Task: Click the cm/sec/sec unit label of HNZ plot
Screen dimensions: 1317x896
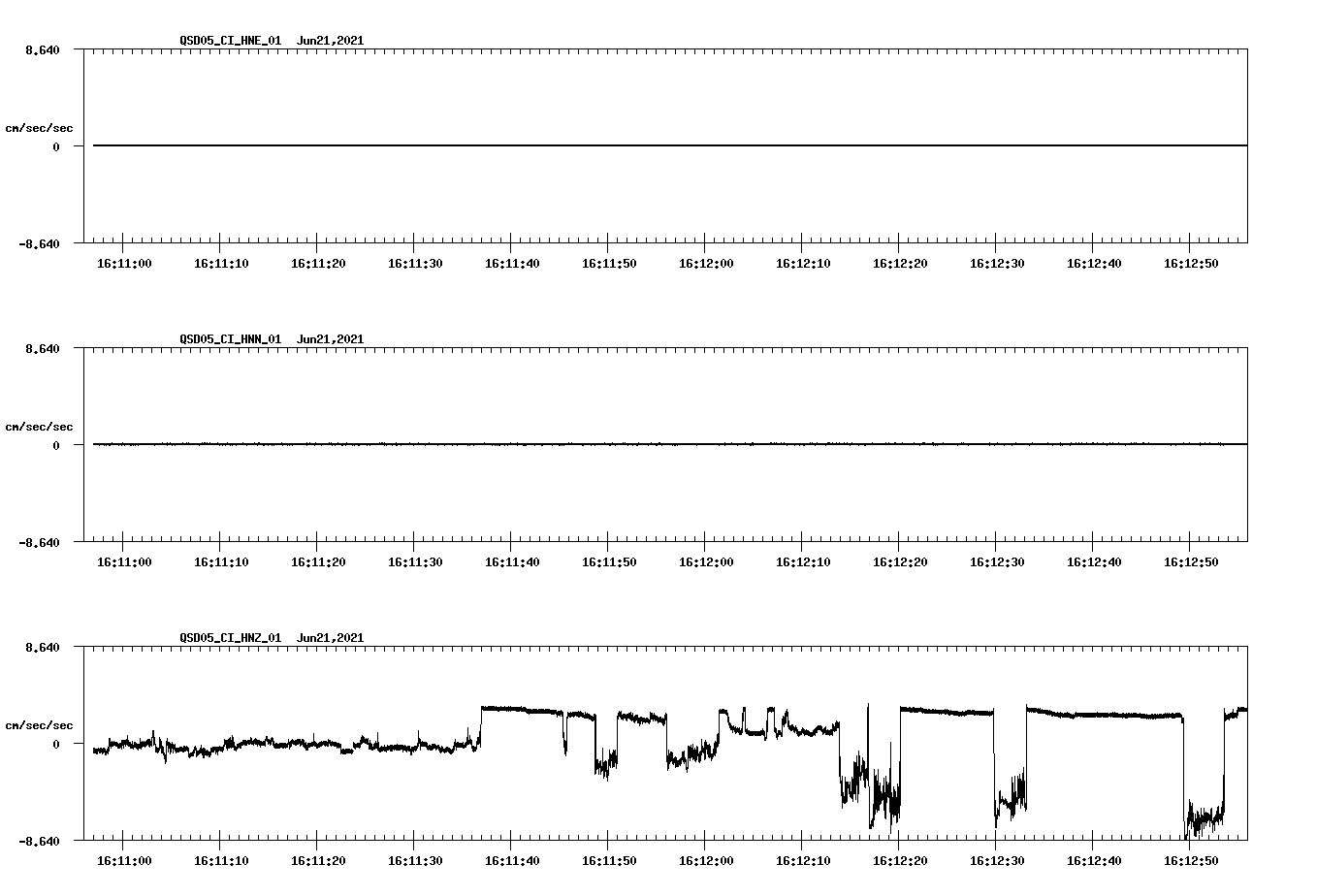Action: tap(39, 725)
